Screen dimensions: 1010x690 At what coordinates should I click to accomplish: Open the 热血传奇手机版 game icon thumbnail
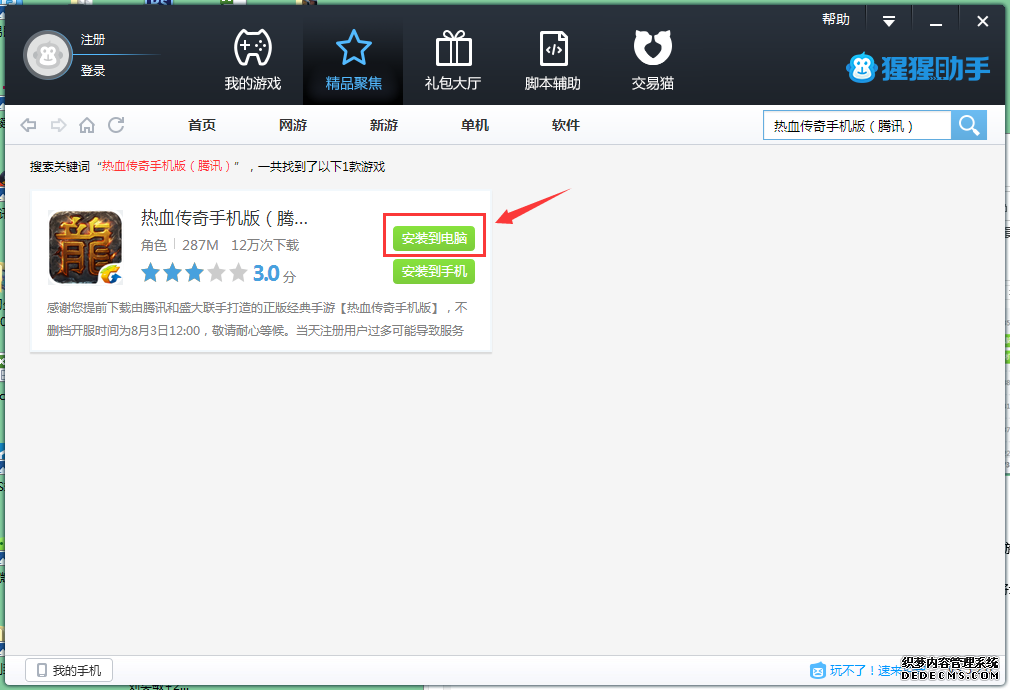coord(86,247)
